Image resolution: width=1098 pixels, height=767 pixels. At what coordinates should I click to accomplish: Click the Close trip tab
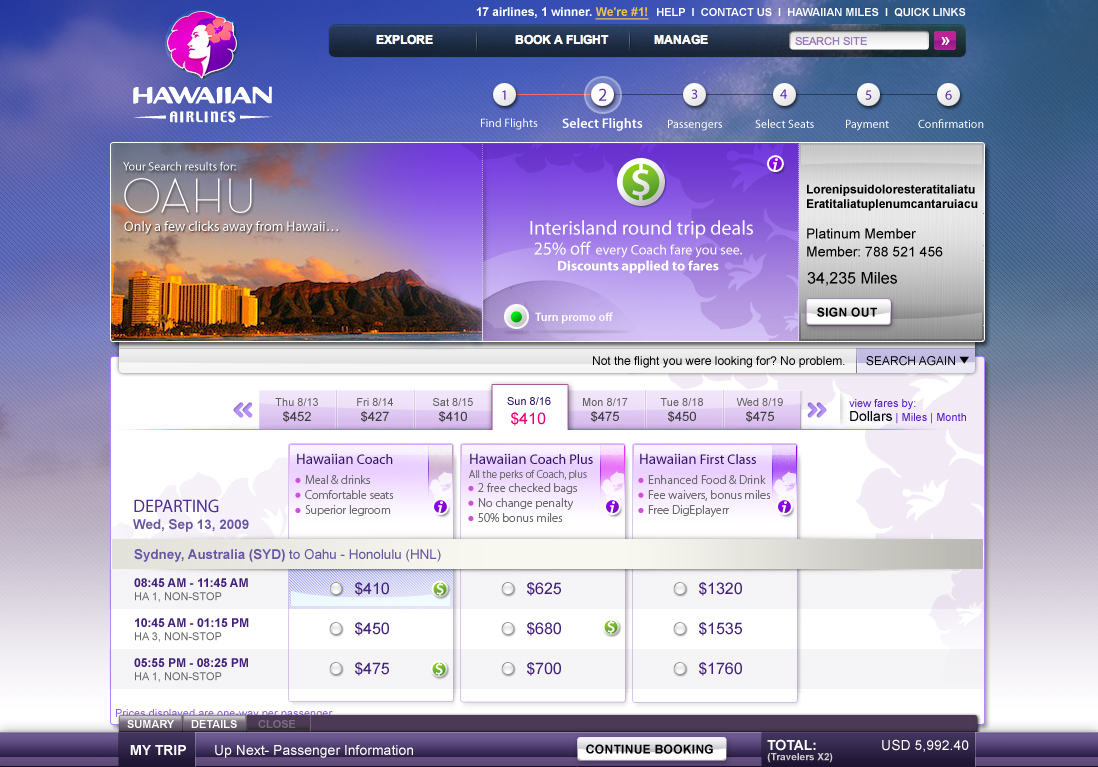coord(277,724)
